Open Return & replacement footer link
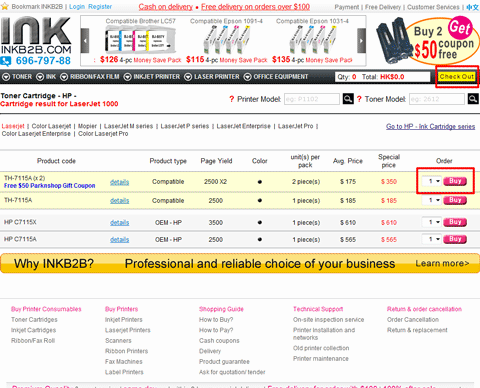The height and width of the screenshot is (388, 480). tap(417, 330)
